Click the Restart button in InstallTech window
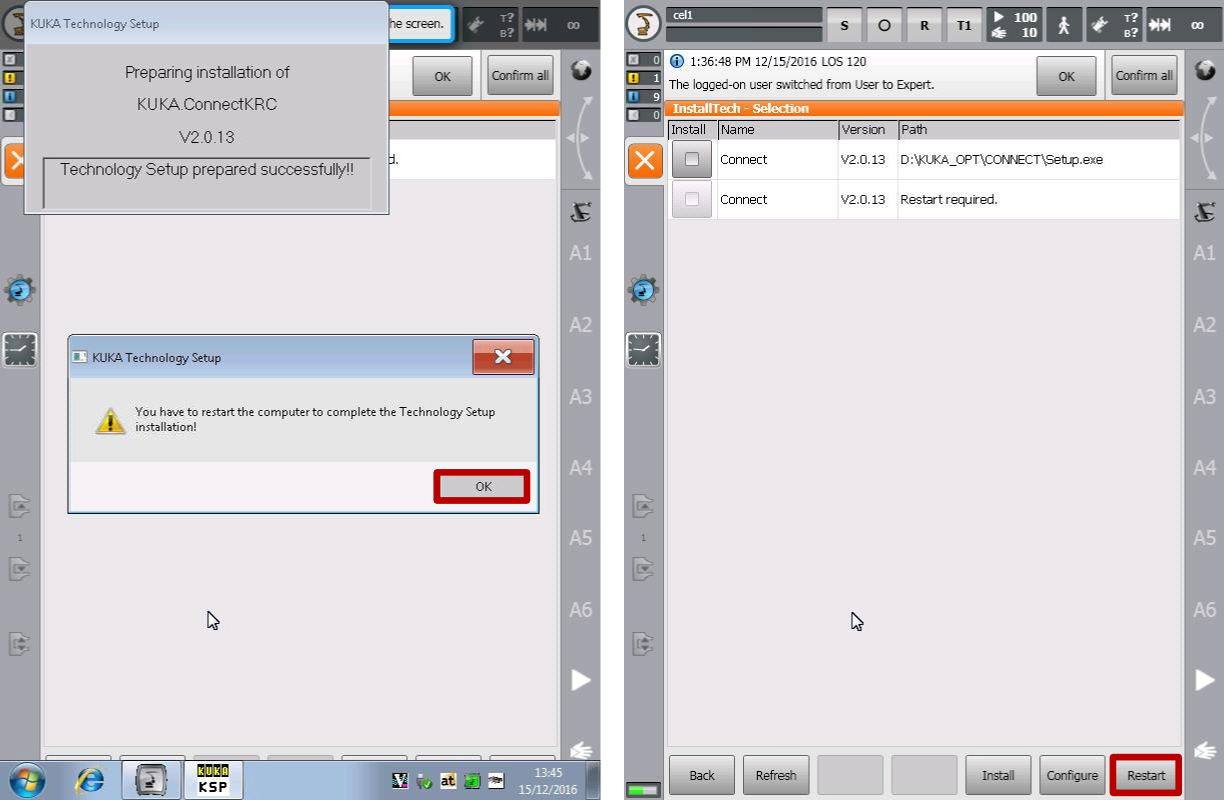The width and height of the screenshot is (1224, 800). pos(1146,775)
